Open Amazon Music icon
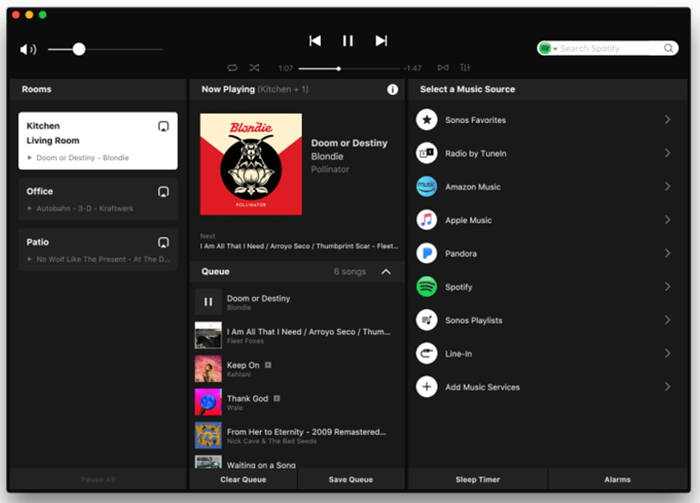700x503 pixels. pyautogui.click(x=427, y=187)
